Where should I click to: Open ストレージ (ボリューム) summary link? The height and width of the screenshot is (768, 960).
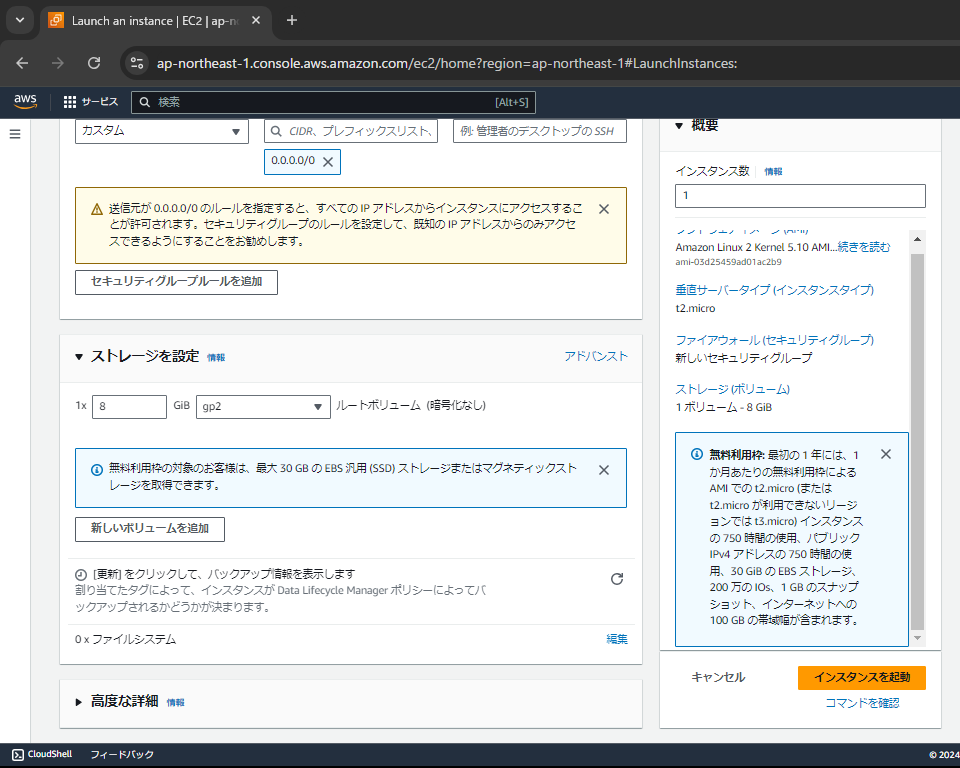(732, 389)
